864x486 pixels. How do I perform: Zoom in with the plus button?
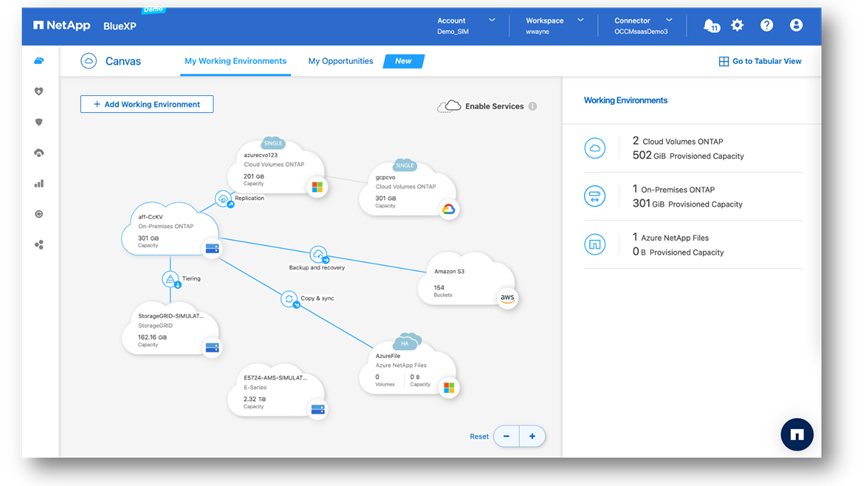[532, 436]
